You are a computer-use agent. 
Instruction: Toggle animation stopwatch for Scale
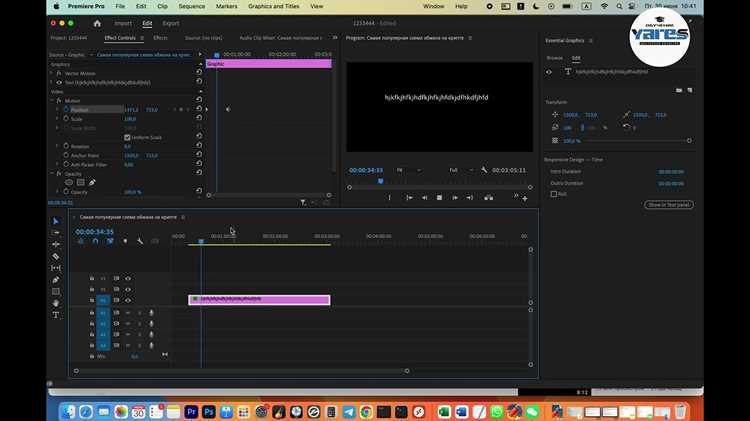66,119
